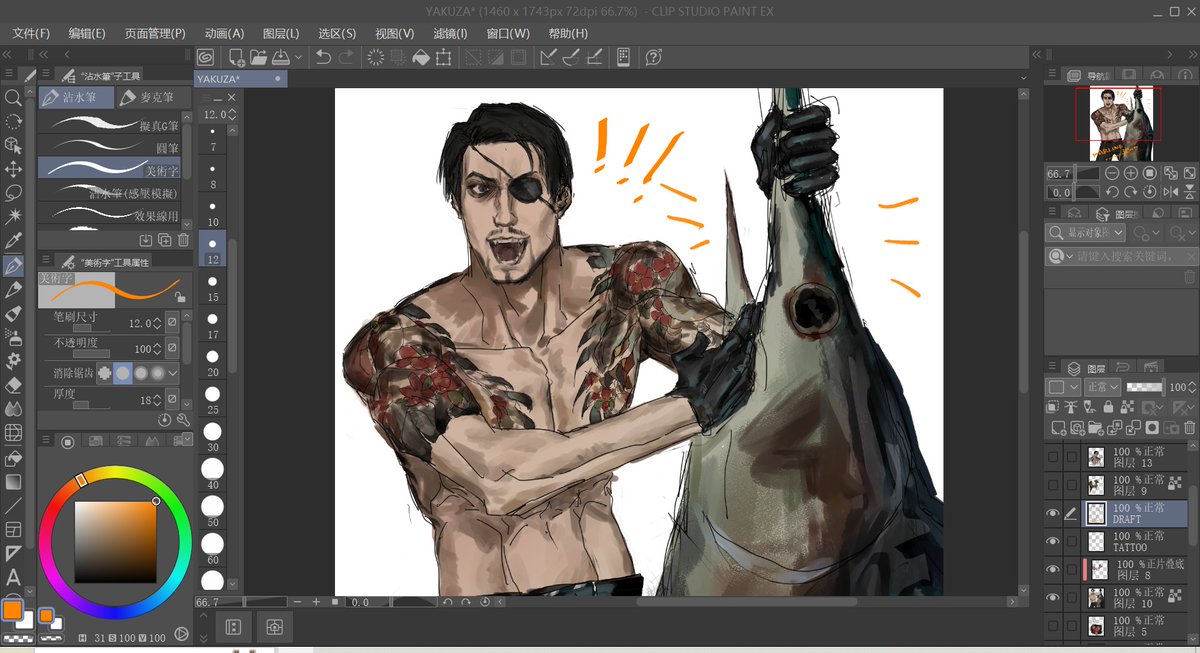Image resolution: width=1200 pixels, height=653 pixels.
Task: Select brush size 7 preset
Action: click(212, 141)
